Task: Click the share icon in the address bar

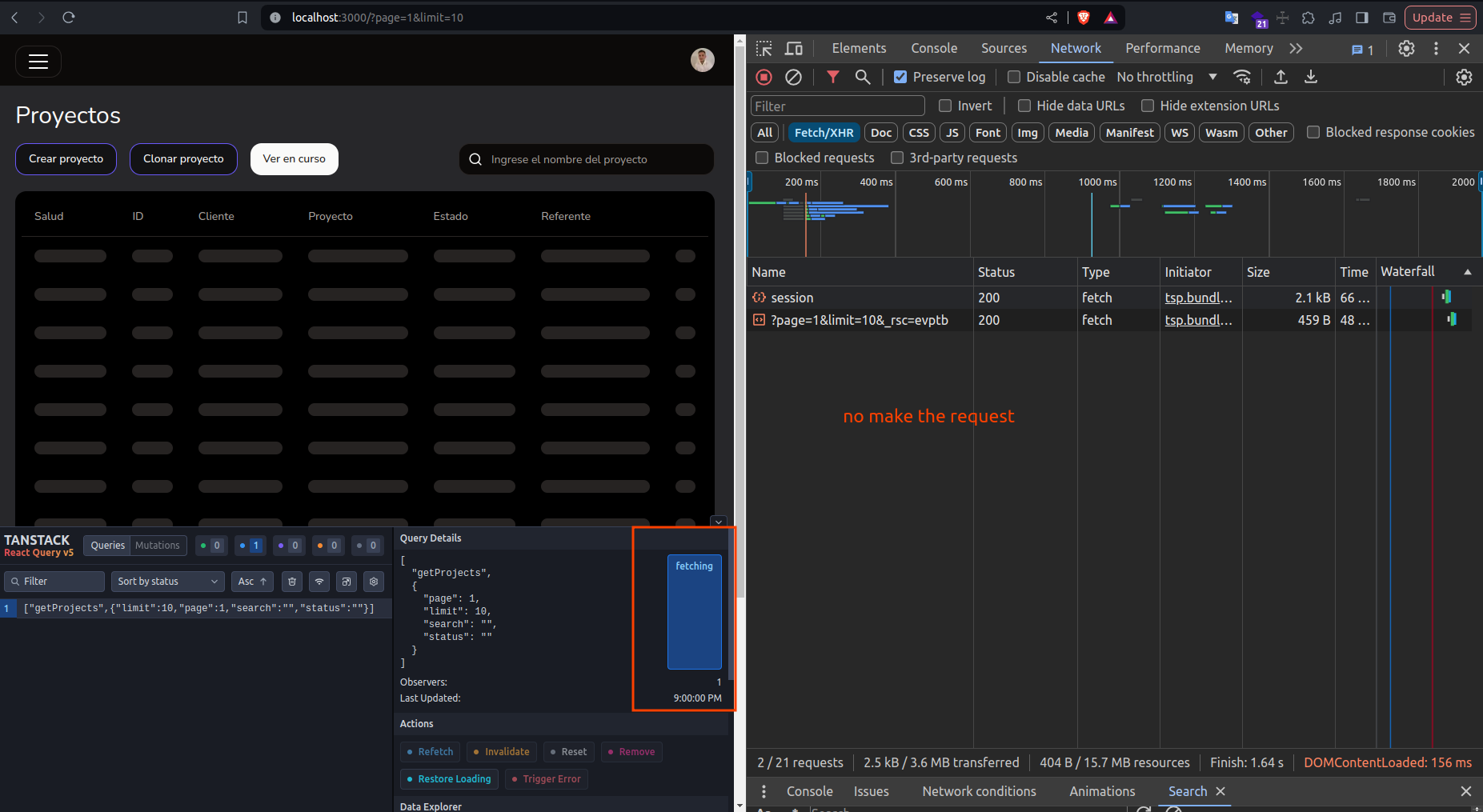Action: [x=1052, y=18]
